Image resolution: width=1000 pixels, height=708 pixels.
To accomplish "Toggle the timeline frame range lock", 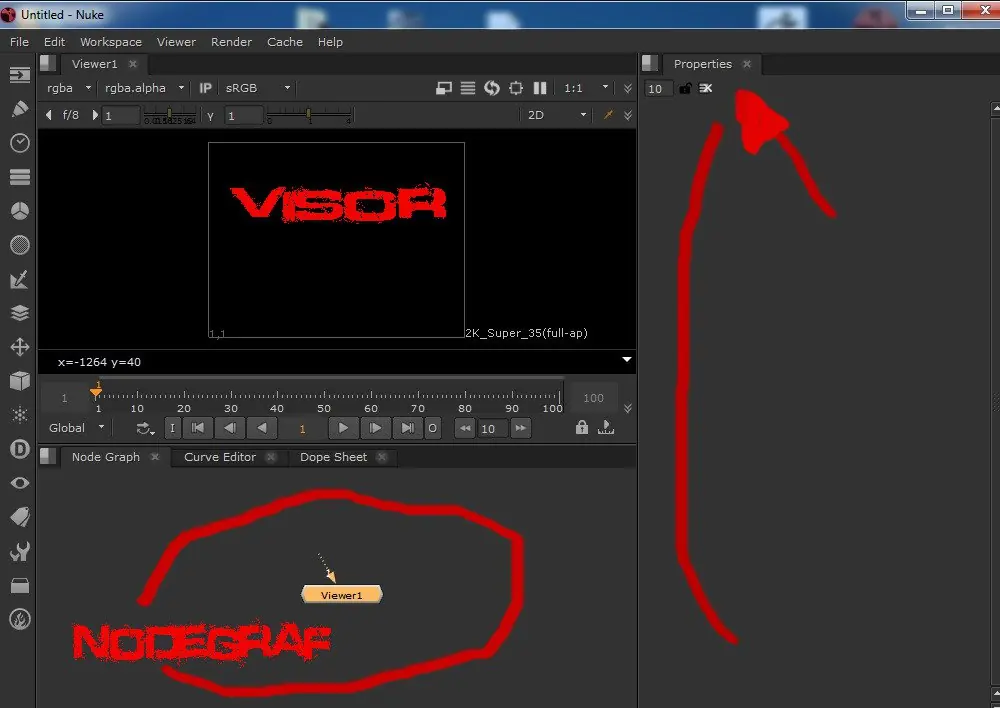I will point(582,427).
